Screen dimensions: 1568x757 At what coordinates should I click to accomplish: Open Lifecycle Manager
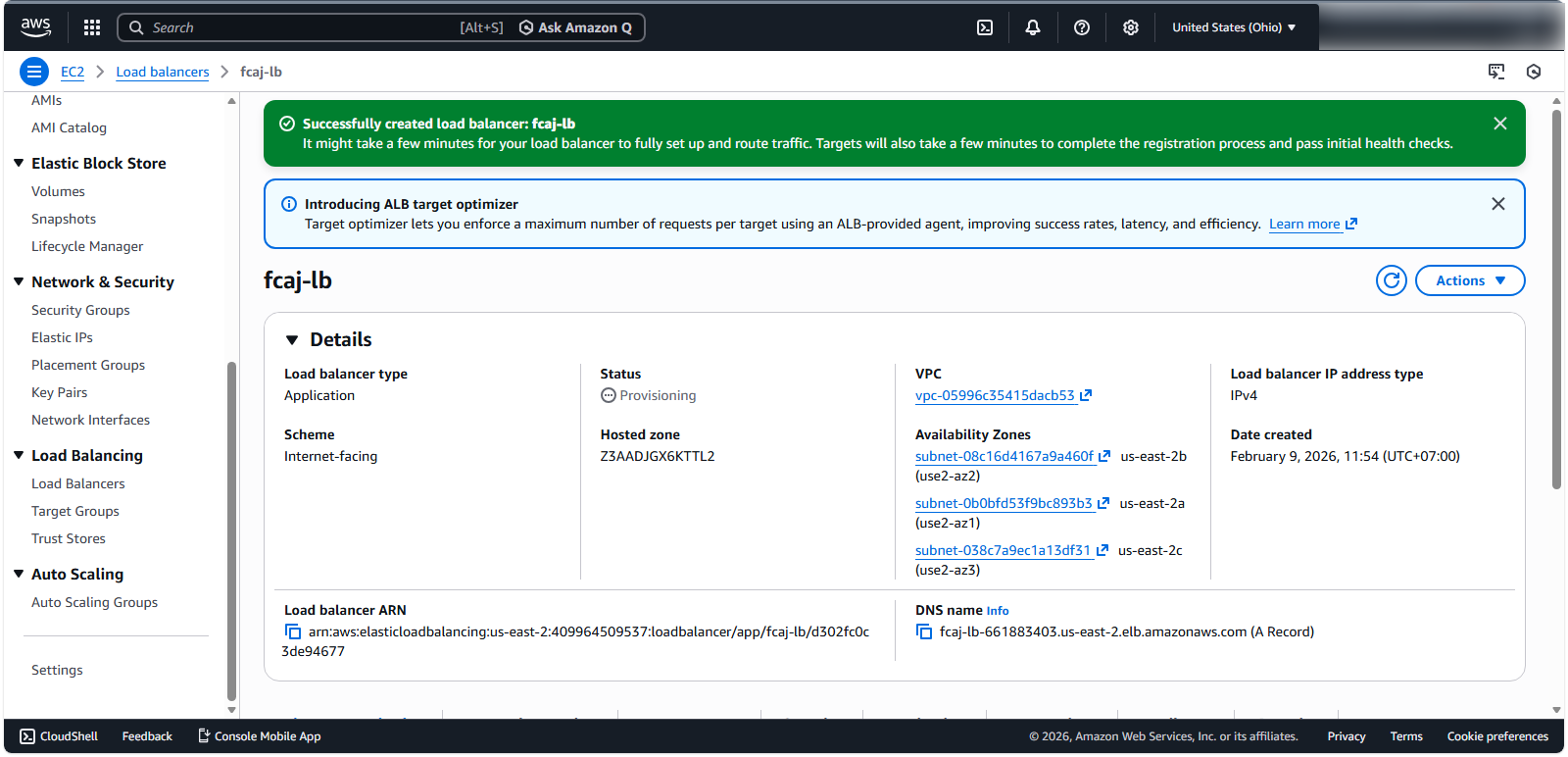tap(87, 246)
